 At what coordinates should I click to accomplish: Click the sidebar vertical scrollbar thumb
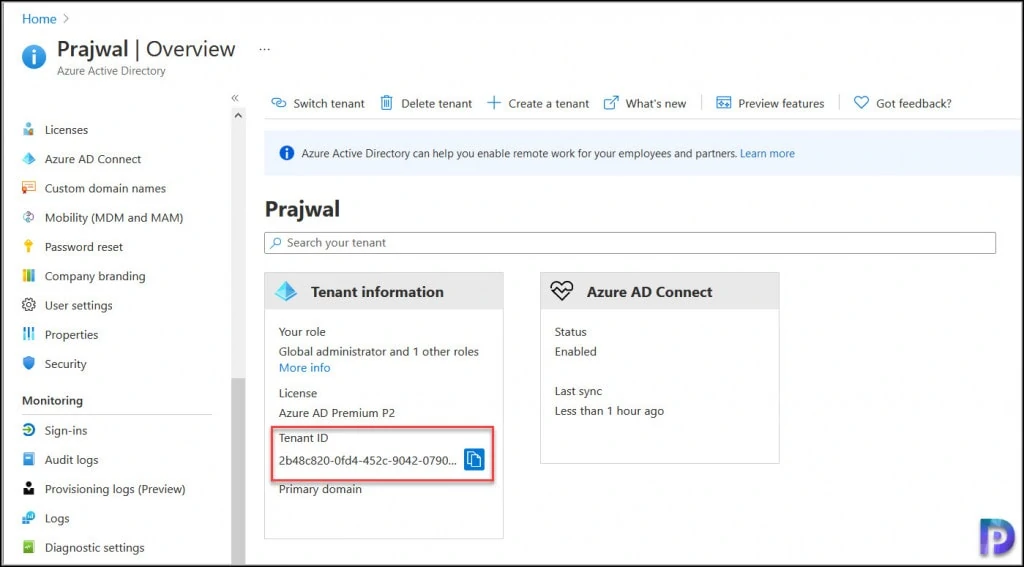coord(238,470)
